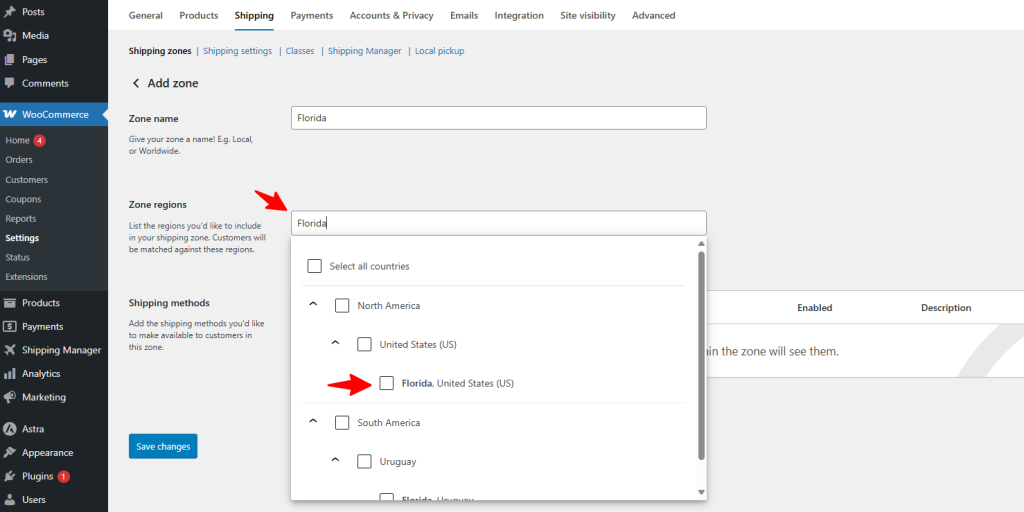Screen dimensions: 1024x512
Task: Collapse the North America chevron
Action: point(313,305)
